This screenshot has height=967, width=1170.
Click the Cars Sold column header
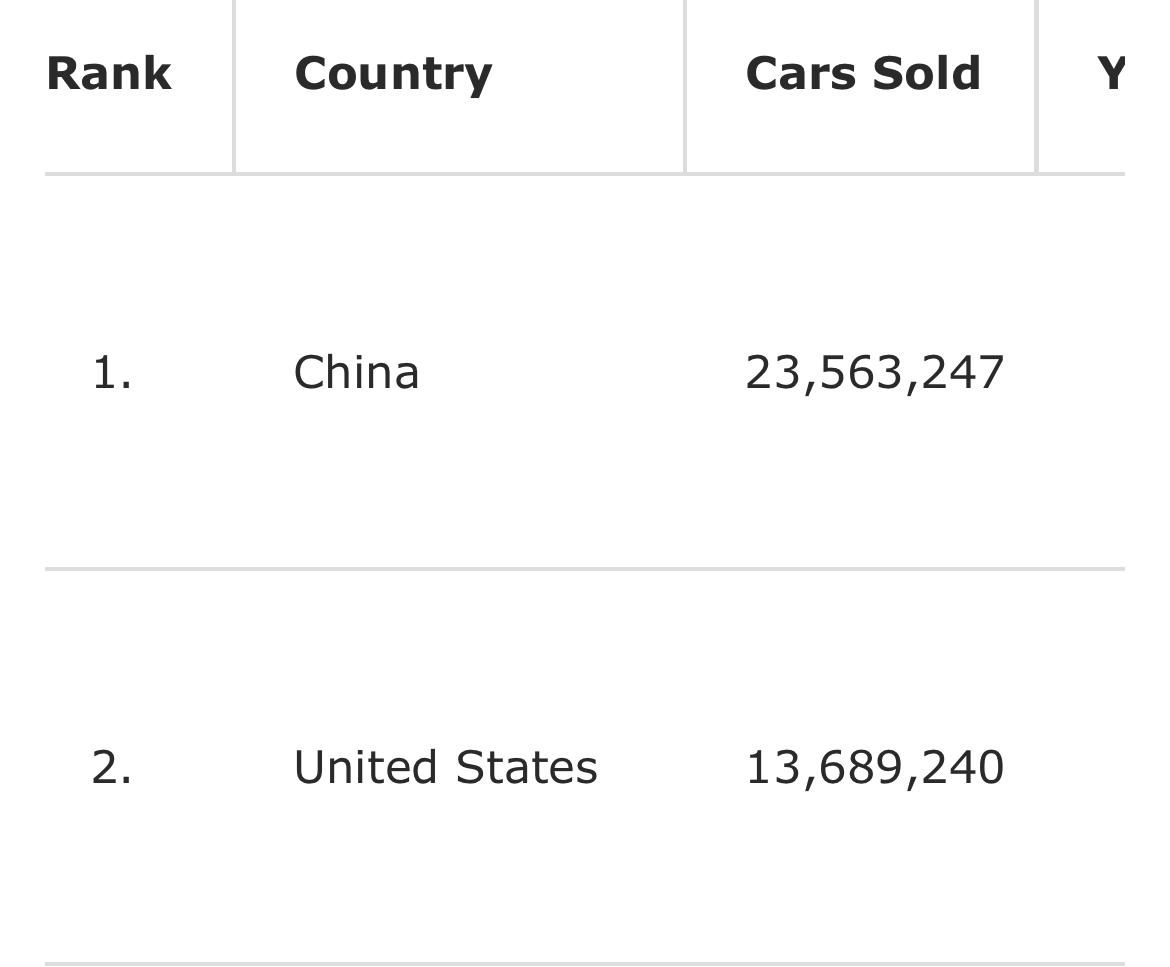863,74
